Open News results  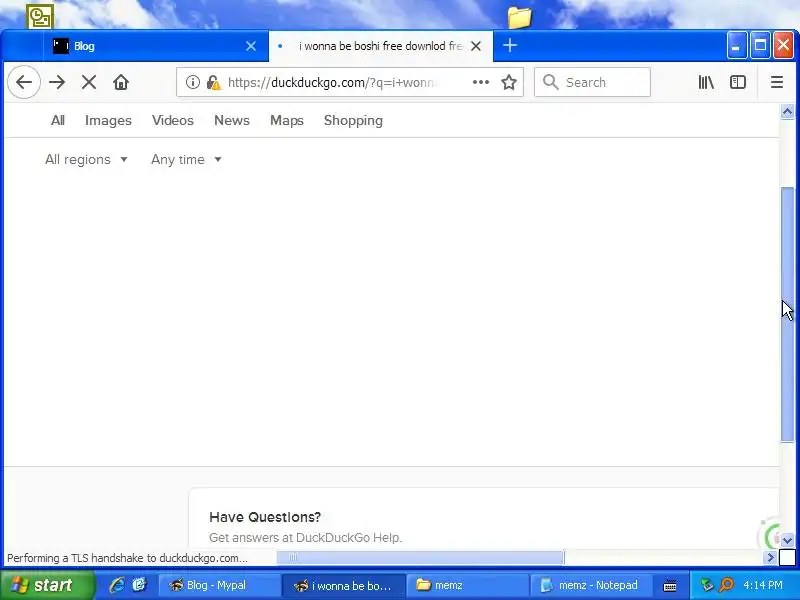[232, 120]
